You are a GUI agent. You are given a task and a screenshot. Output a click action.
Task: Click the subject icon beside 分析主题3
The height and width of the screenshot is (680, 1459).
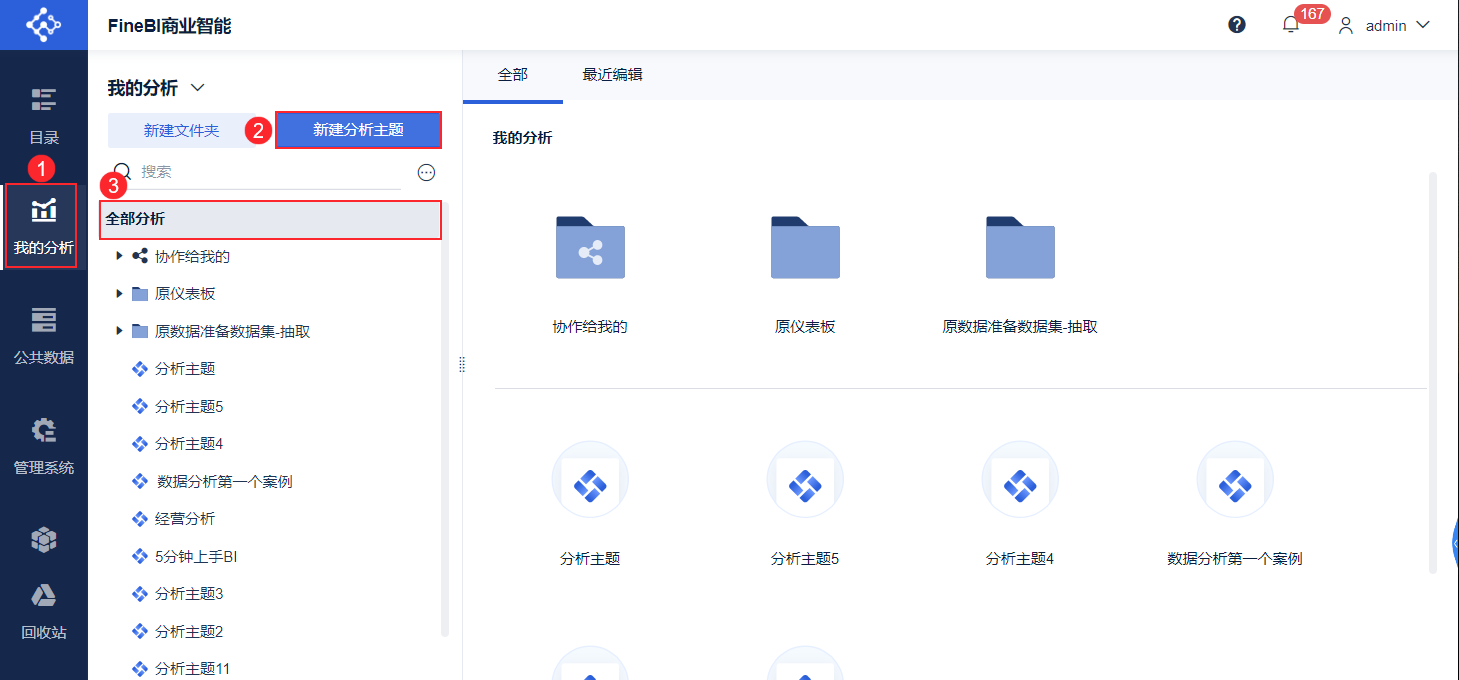(140, 594)
